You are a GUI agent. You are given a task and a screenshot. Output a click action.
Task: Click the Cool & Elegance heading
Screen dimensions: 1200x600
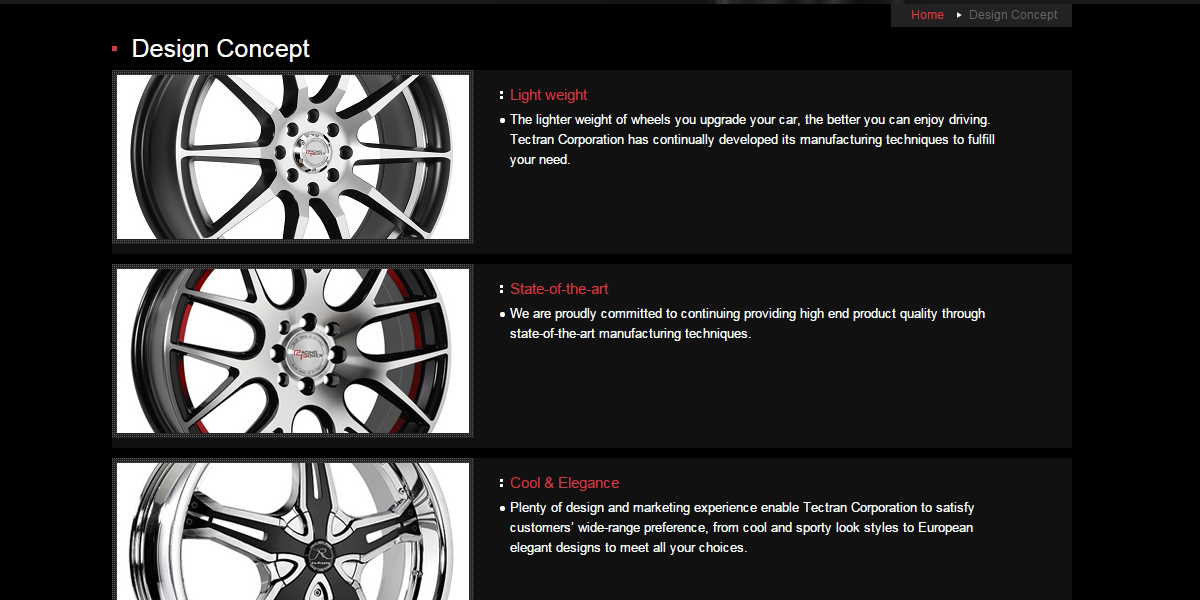click(x=565, y=483)
